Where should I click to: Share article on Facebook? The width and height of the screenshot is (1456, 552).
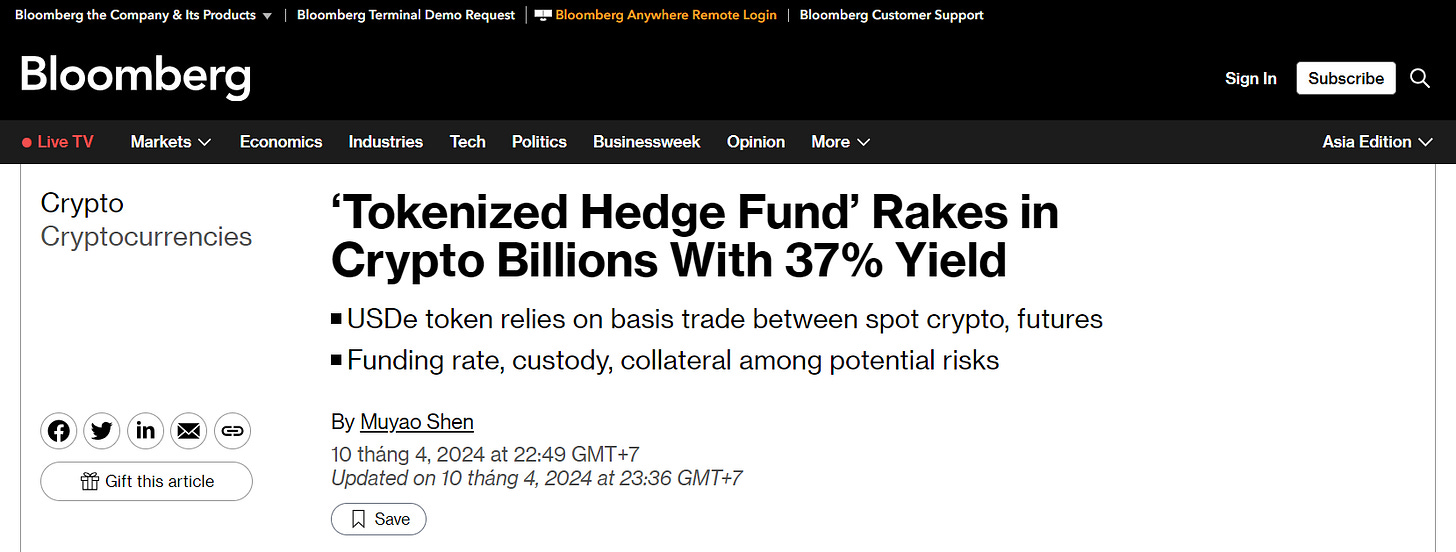click(x=59, y=431)
